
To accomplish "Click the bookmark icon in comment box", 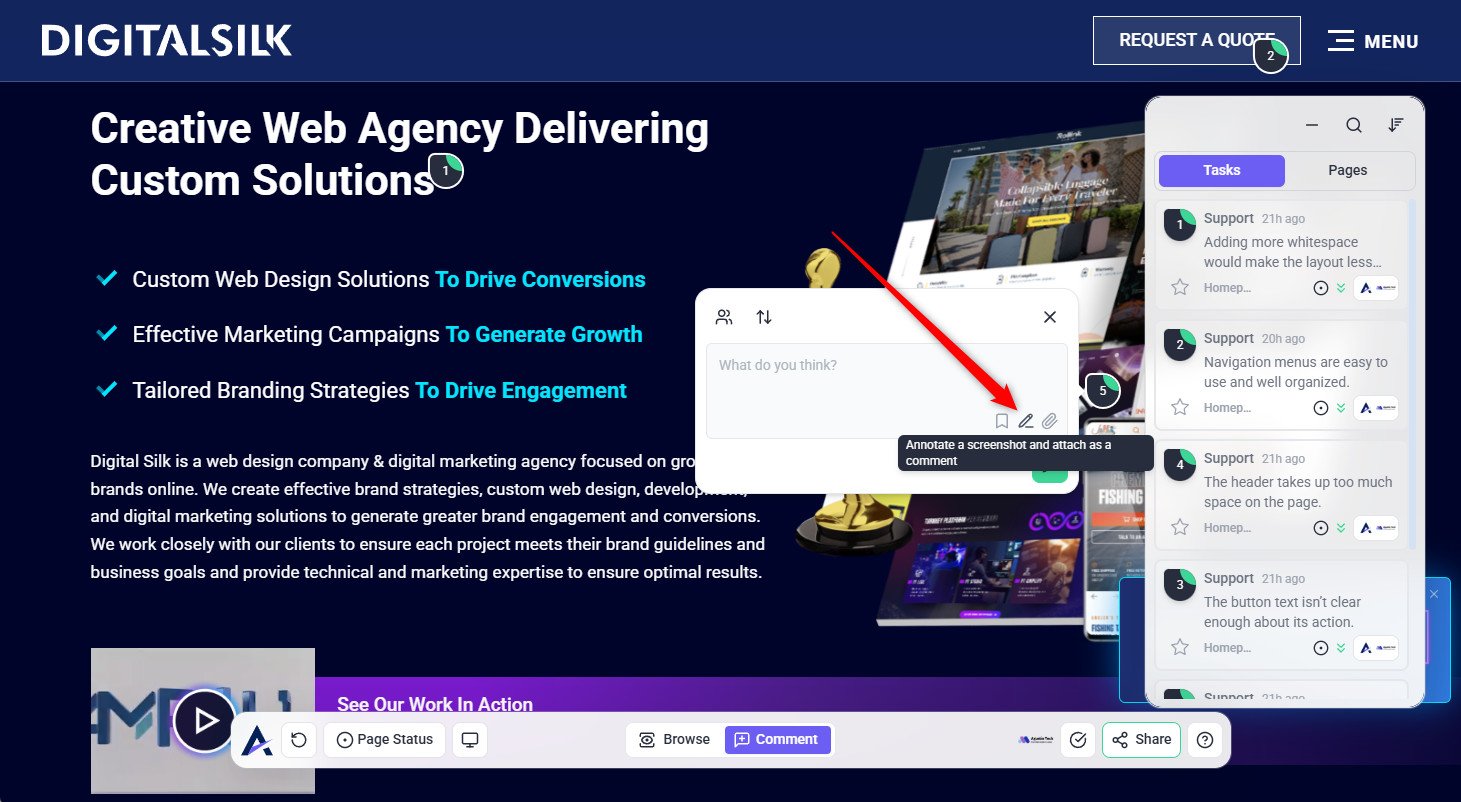I will (1001, 421).
